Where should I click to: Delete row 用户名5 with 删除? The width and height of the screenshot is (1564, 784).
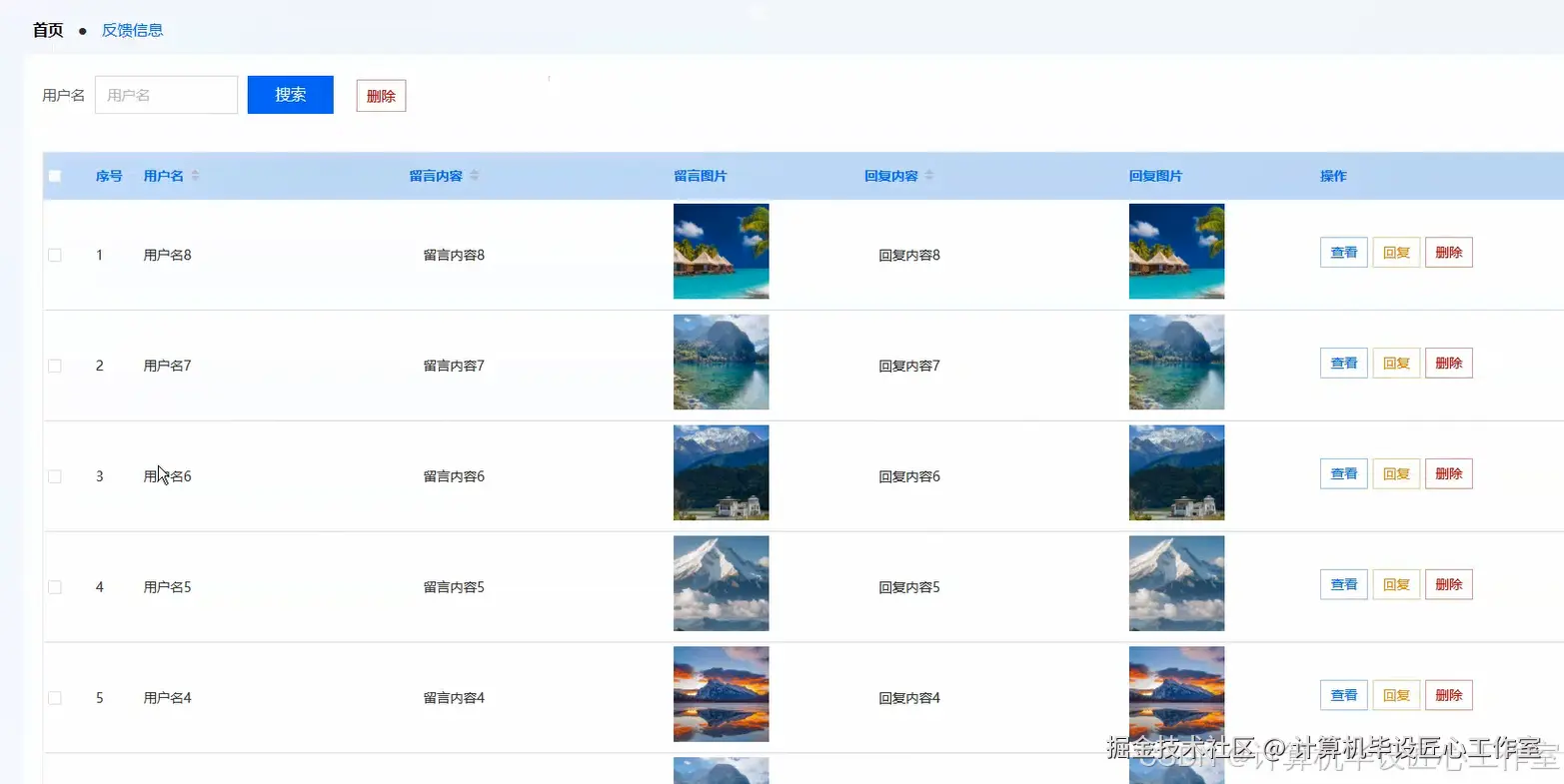pyautogui.click(x=1449, y=585)
